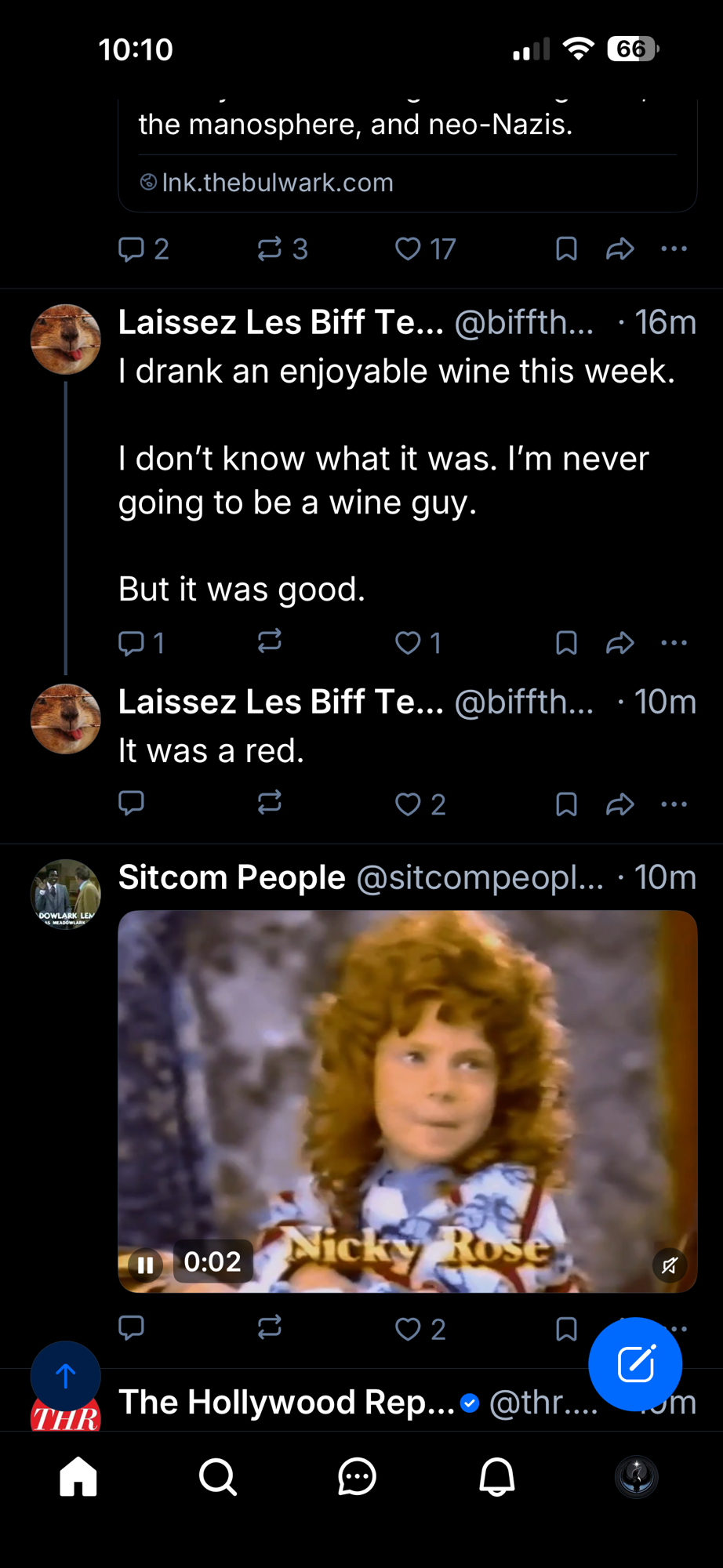
Task: Repost the "It was a red." post
Action: tap(269, 803)
